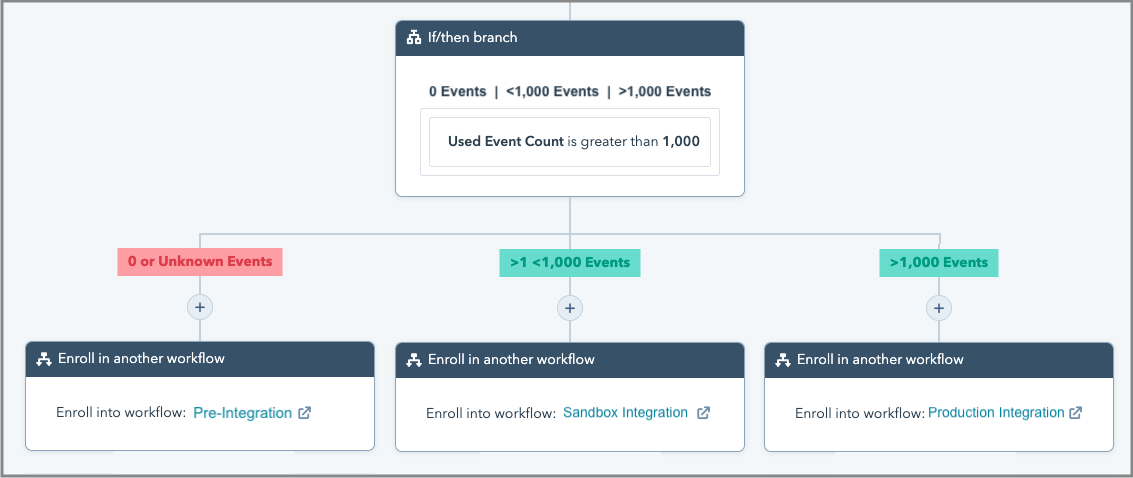Click 'Enroll into workflow:' text before Production Integration
The image size is (1133, 478).
click(x=860, y=414)
